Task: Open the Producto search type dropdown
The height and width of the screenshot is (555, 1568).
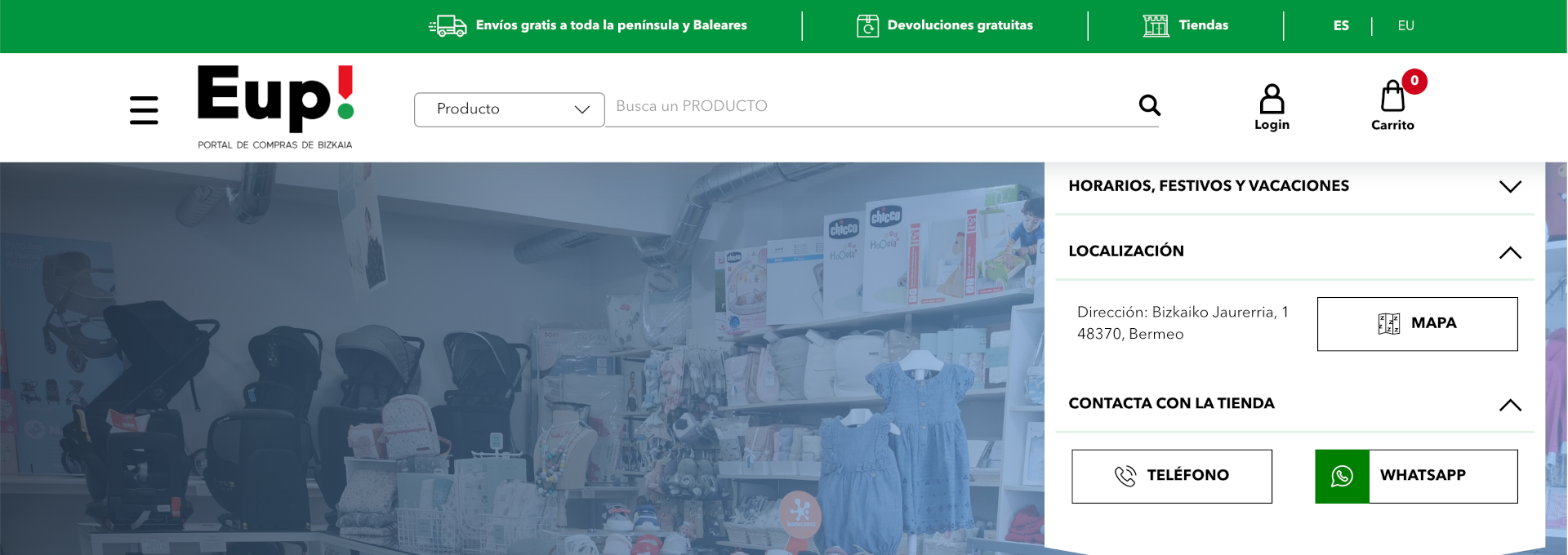Action: (509, 109)
